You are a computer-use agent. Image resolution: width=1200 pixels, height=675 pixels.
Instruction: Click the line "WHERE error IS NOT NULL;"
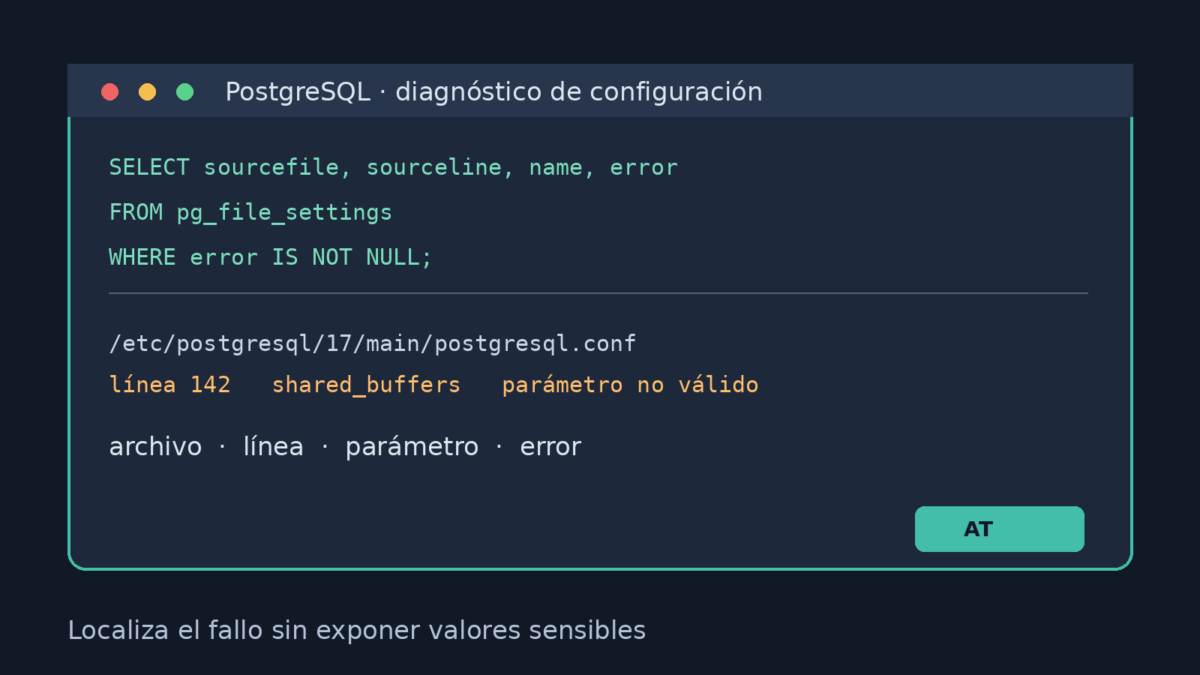point(271,257)
